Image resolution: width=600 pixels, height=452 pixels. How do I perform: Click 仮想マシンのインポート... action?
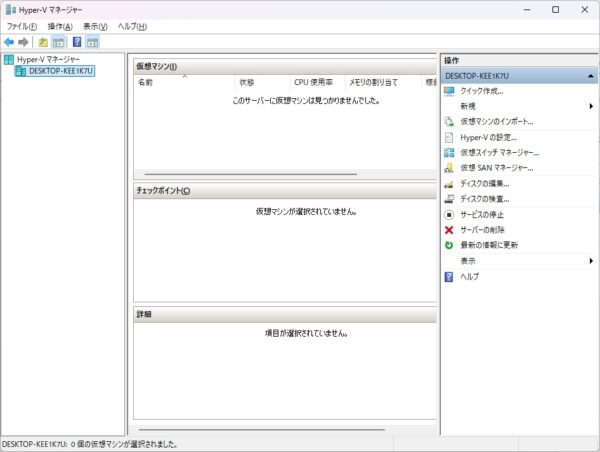point(497,122)
